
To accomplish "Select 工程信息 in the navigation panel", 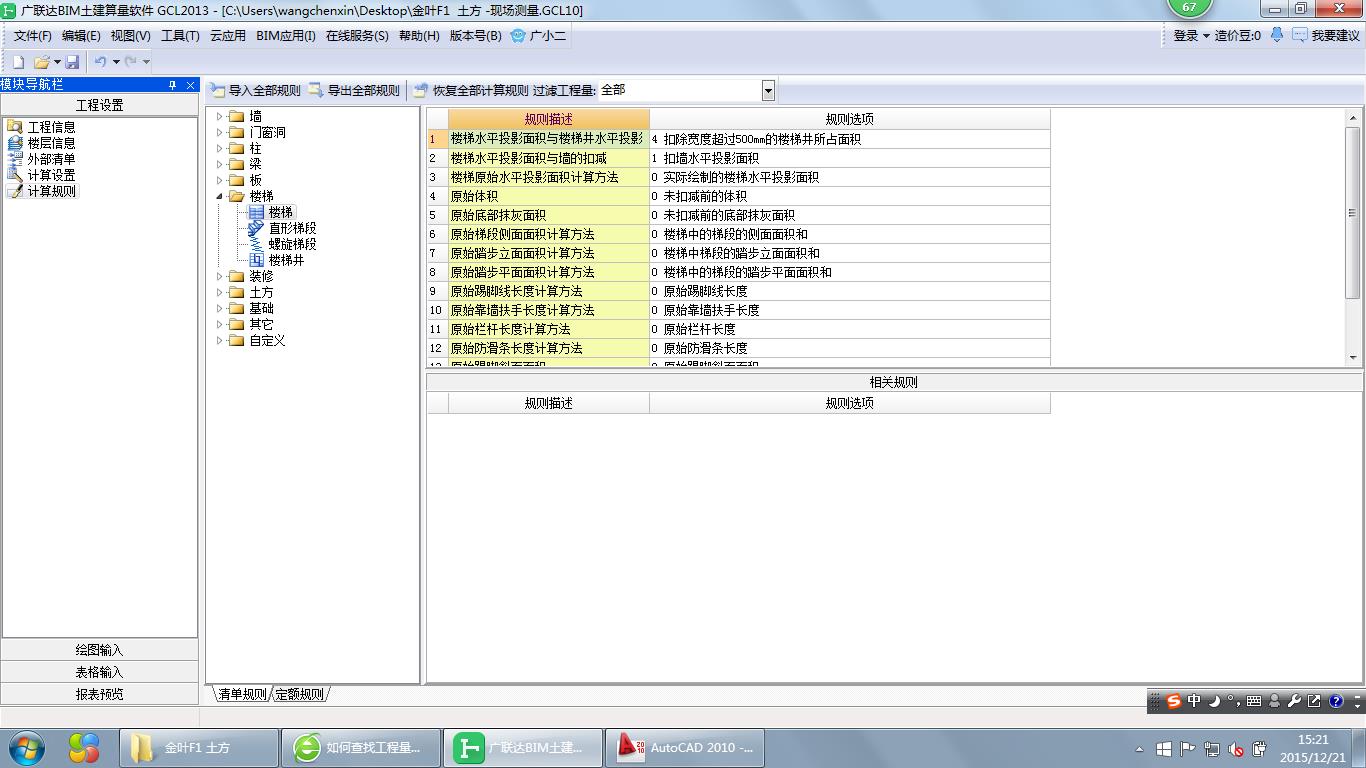I will pyautogui.click(x=41, y=127).
